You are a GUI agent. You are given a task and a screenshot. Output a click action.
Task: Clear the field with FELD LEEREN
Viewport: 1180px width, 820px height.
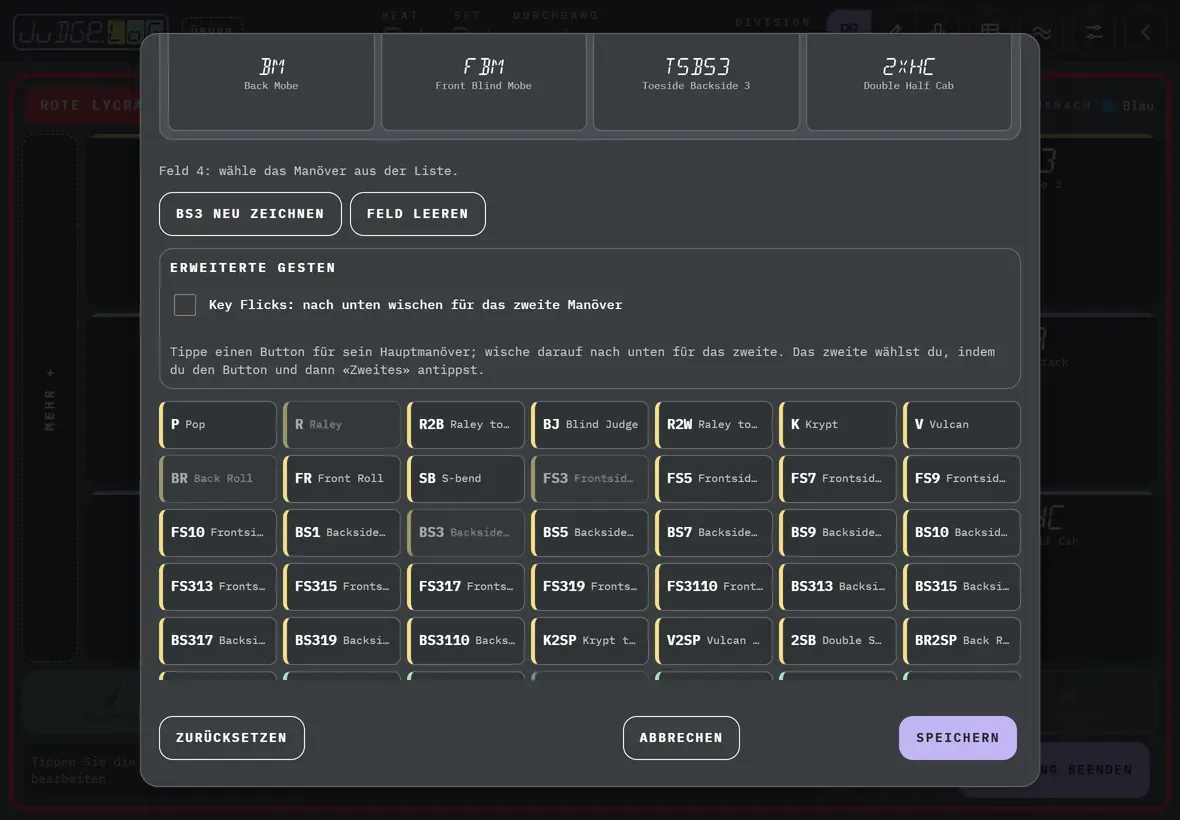coord(418,214)
